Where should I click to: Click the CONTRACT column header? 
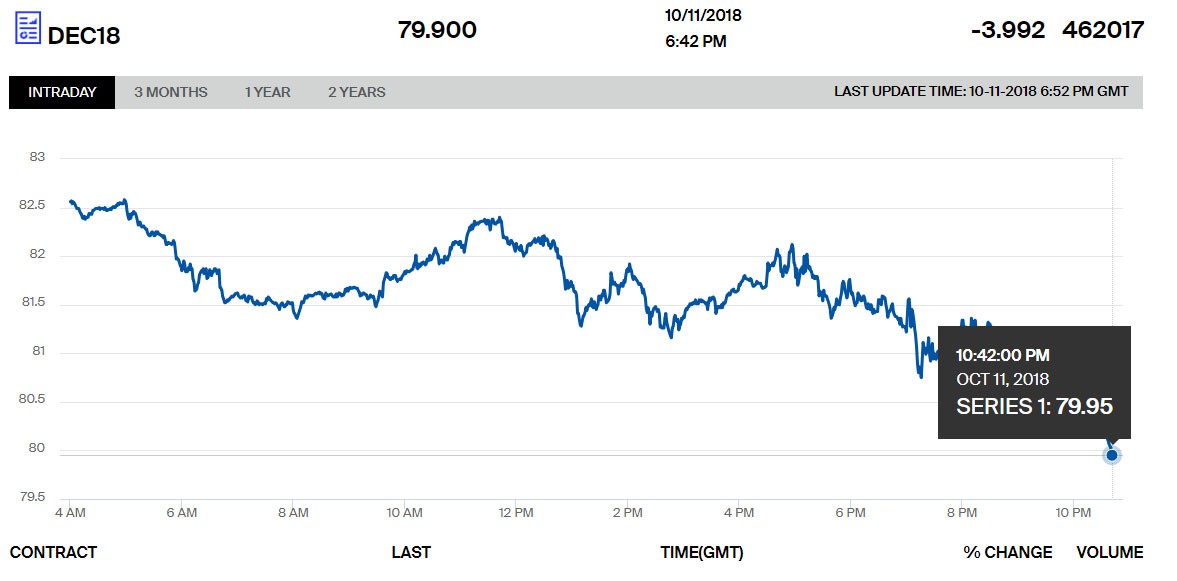pyautogui.click(x=53, y=552)
